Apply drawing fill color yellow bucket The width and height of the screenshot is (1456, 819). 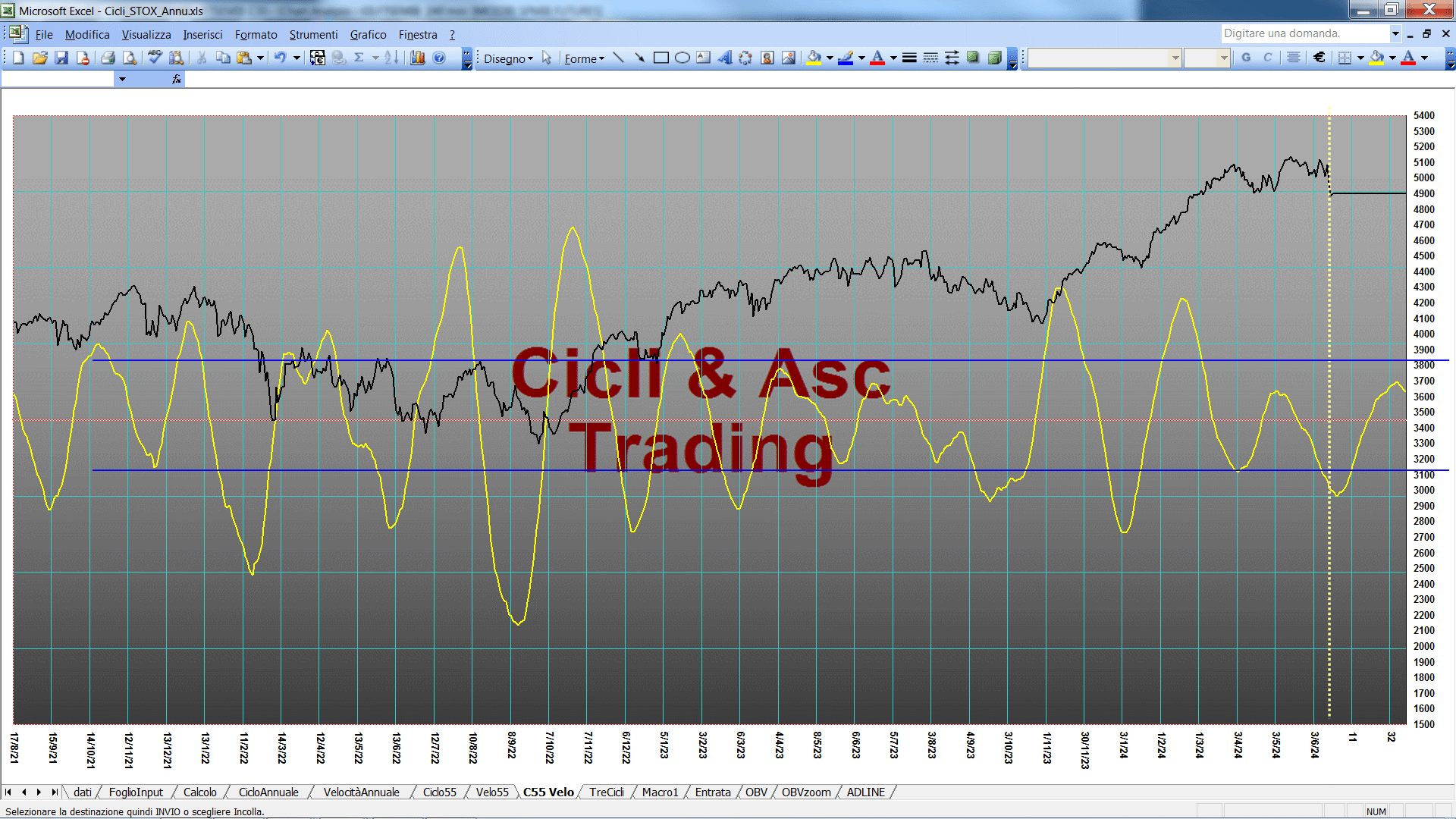coord(814,58)
